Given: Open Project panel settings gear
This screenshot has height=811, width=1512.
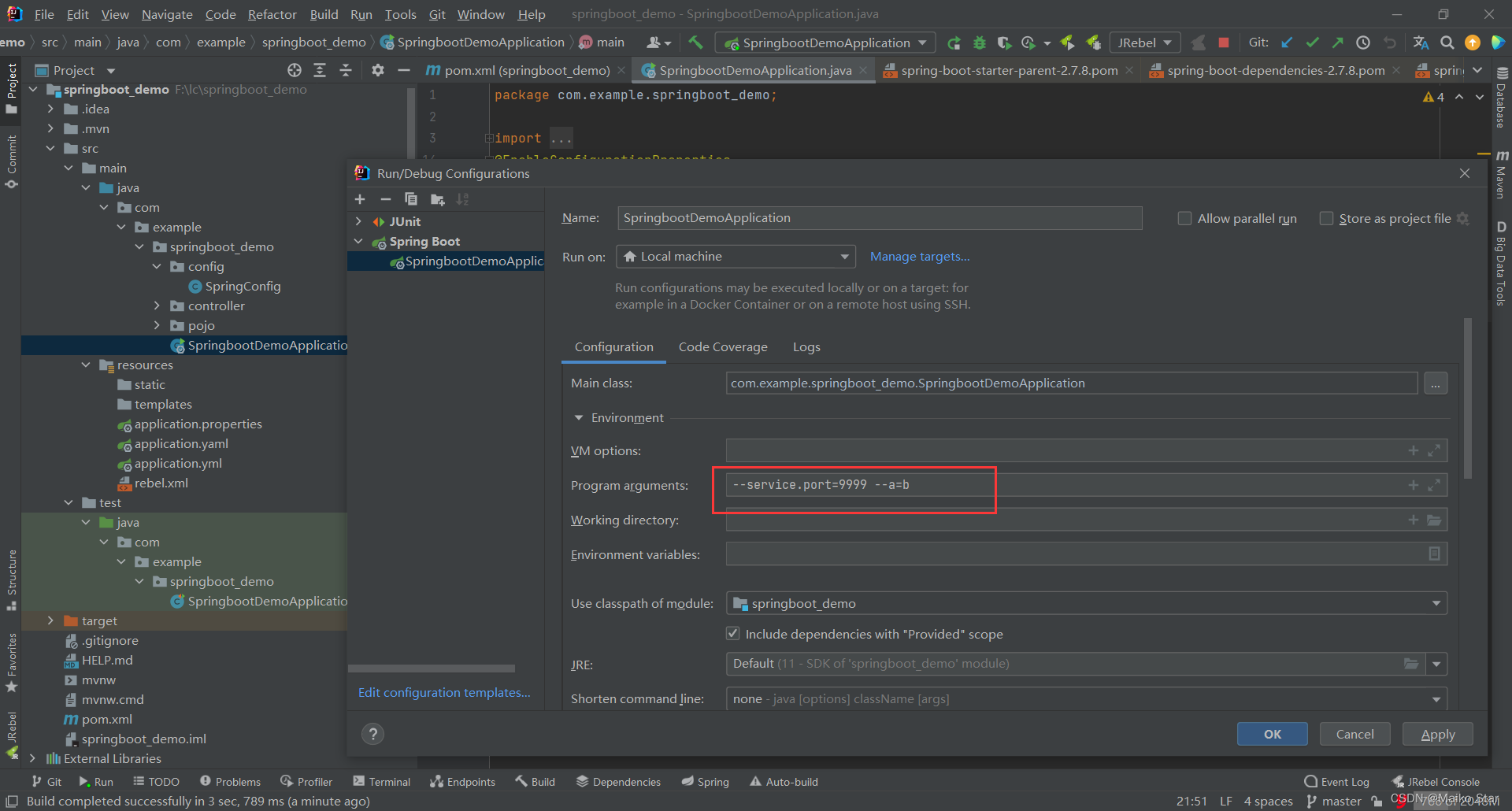Looking at the screenshot, I should click(378, 70).
